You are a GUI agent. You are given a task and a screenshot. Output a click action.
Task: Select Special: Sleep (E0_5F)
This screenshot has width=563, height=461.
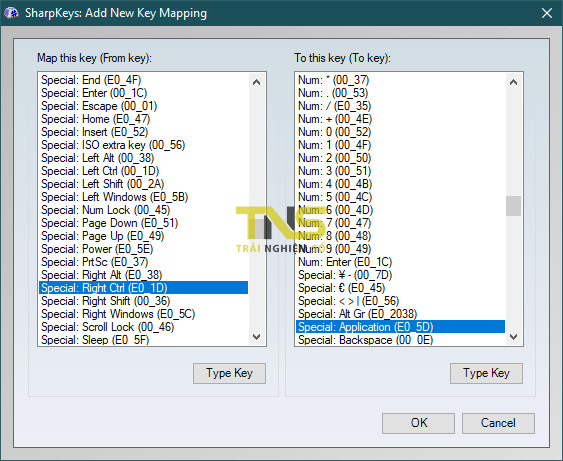pyautogui.click(x=143, y=339)
